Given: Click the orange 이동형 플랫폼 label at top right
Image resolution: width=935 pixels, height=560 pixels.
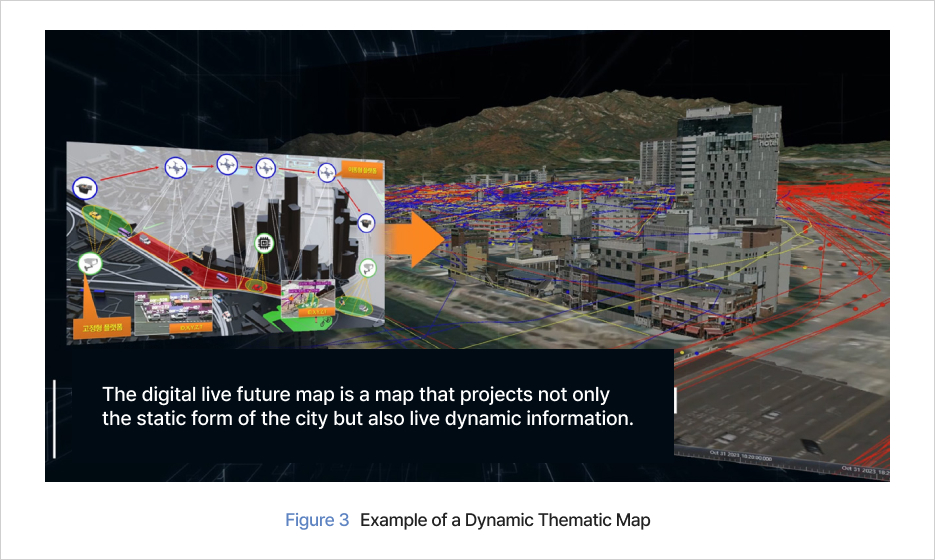Looking at the screenshot, I should [x=359, y=169].
